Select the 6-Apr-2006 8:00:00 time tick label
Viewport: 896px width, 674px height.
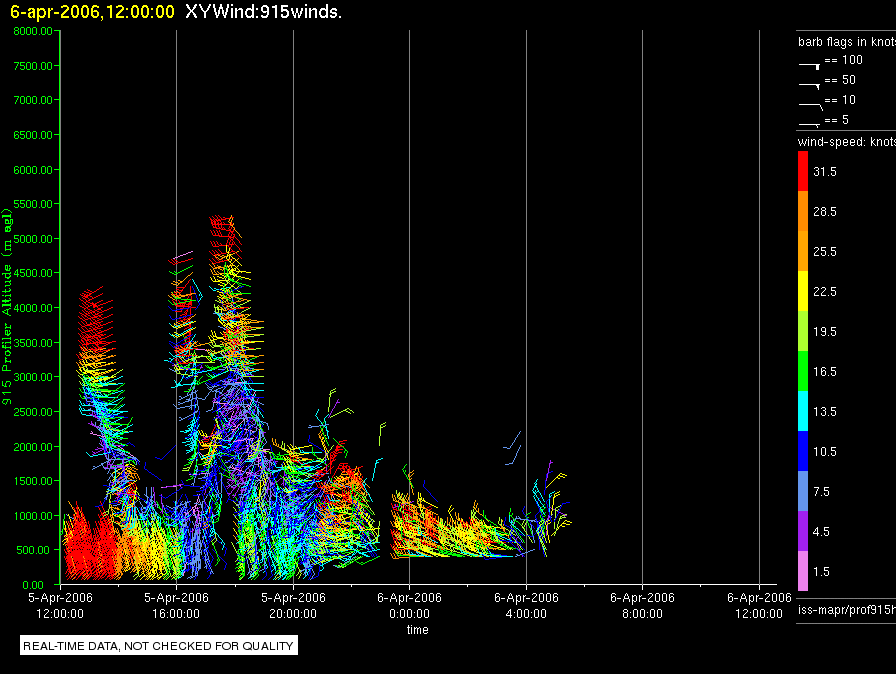(x=643, y=604)
